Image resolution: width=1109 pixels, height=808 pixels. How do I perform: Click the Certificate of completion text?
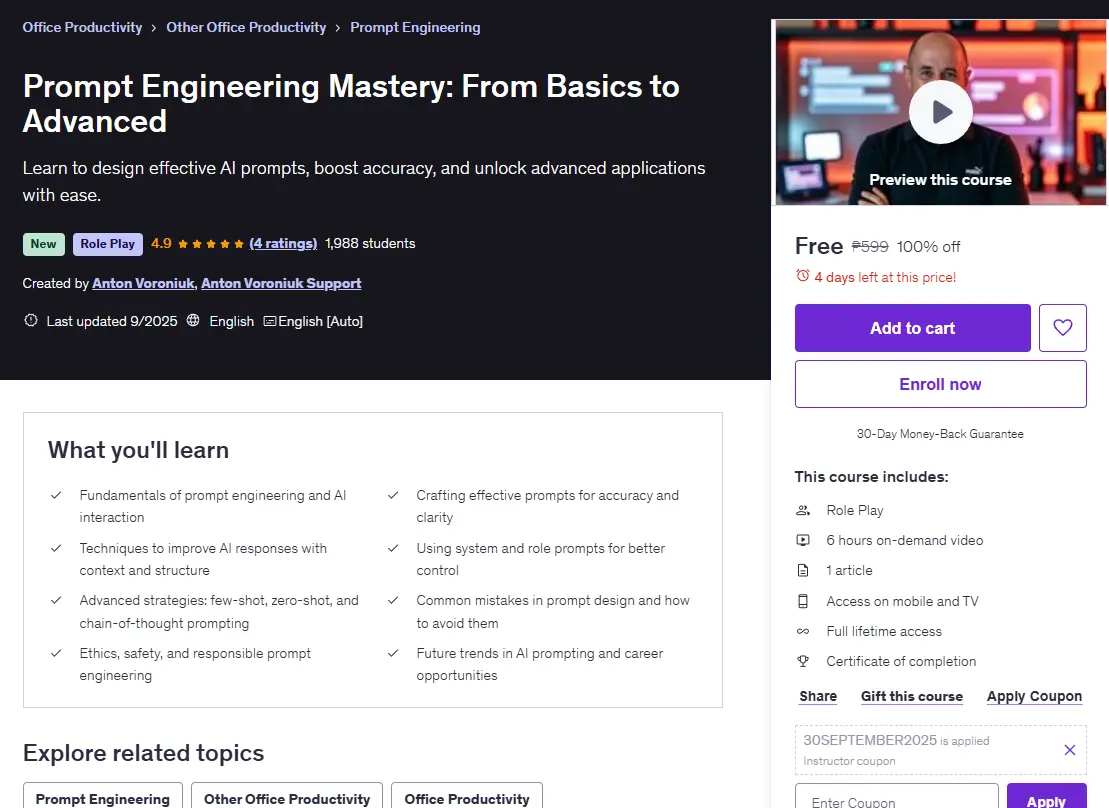pyautogui.click(x=901, y=661)
